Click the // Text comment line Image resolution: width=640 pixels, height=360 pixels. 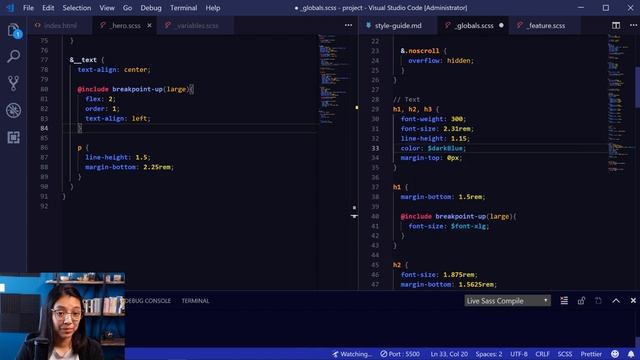click(x=406, y=100)
